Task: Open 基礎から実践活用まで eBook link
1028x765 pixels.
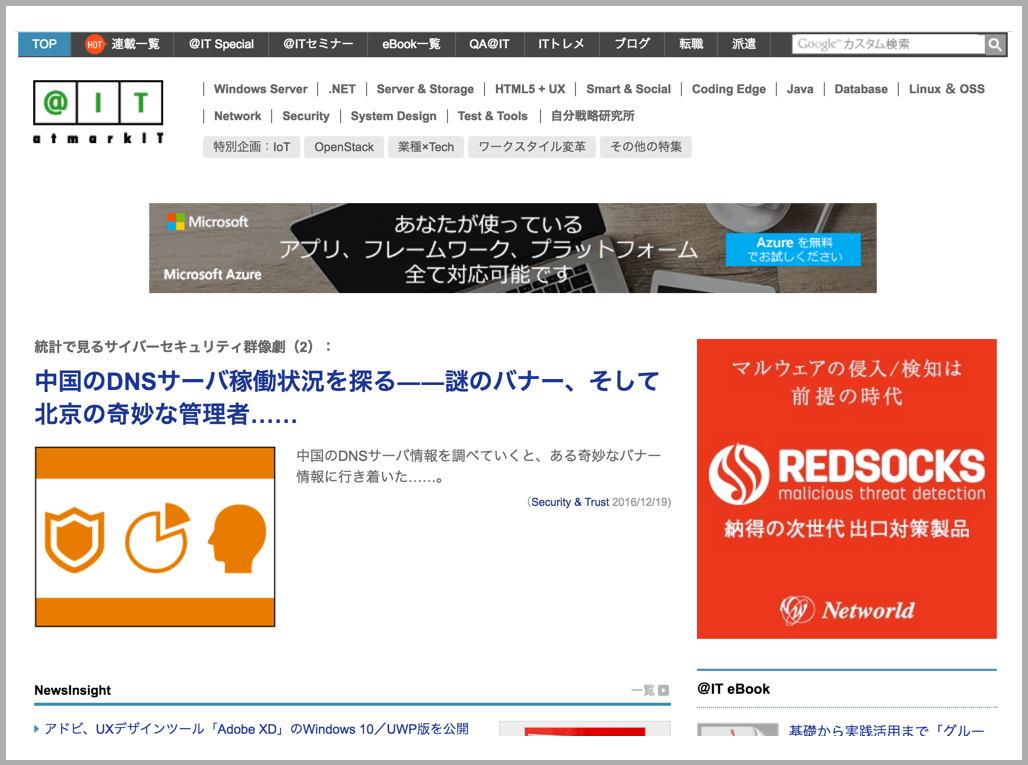Action: pyautogui.click(x=886, y=730)
